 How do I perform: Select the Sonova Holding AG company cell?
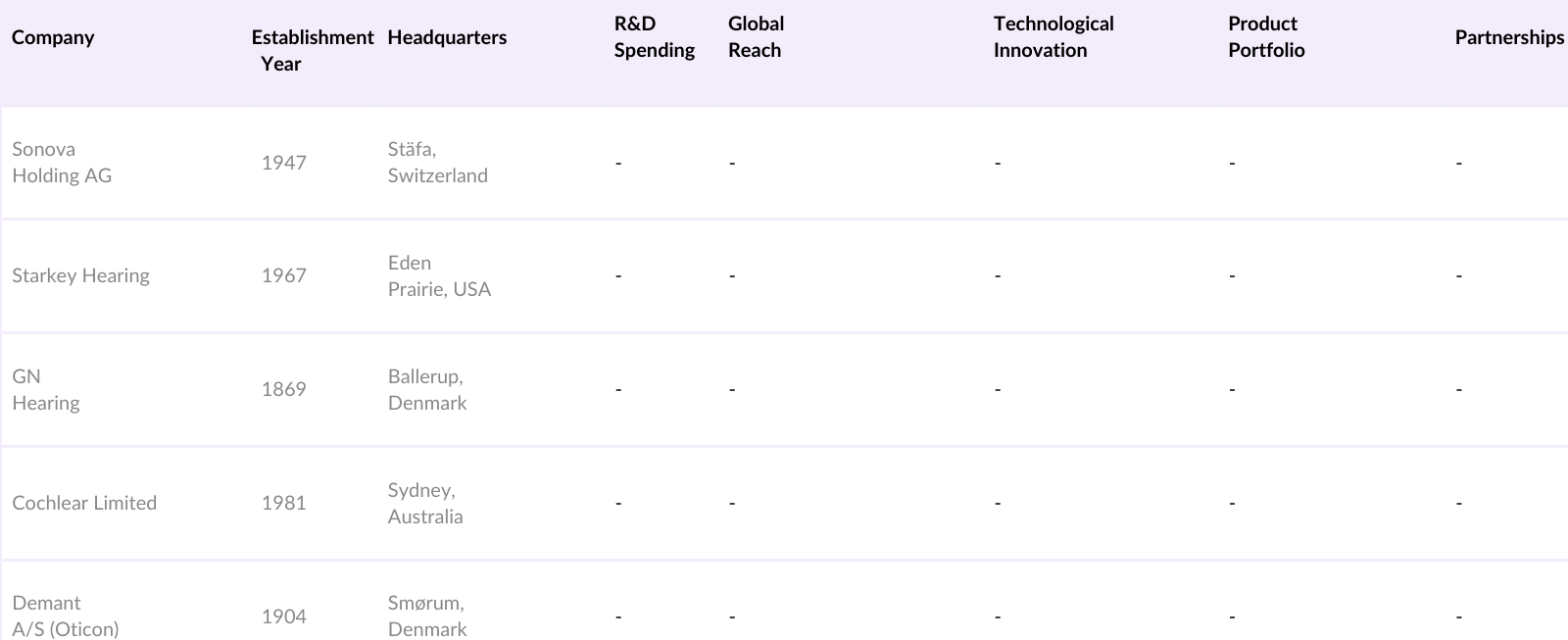pos(62,163)
